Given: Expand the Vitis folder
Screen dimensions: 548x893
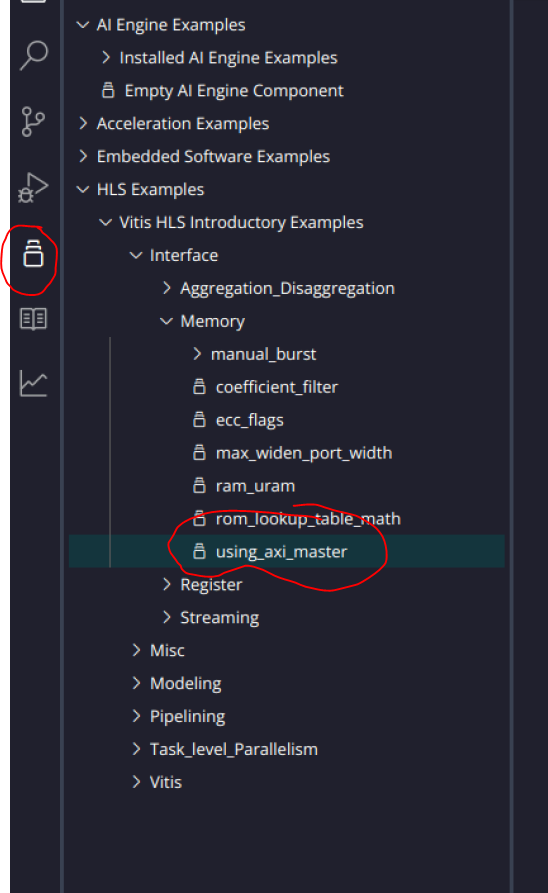Looking at the screenshot, I should (x=136, y=782).
